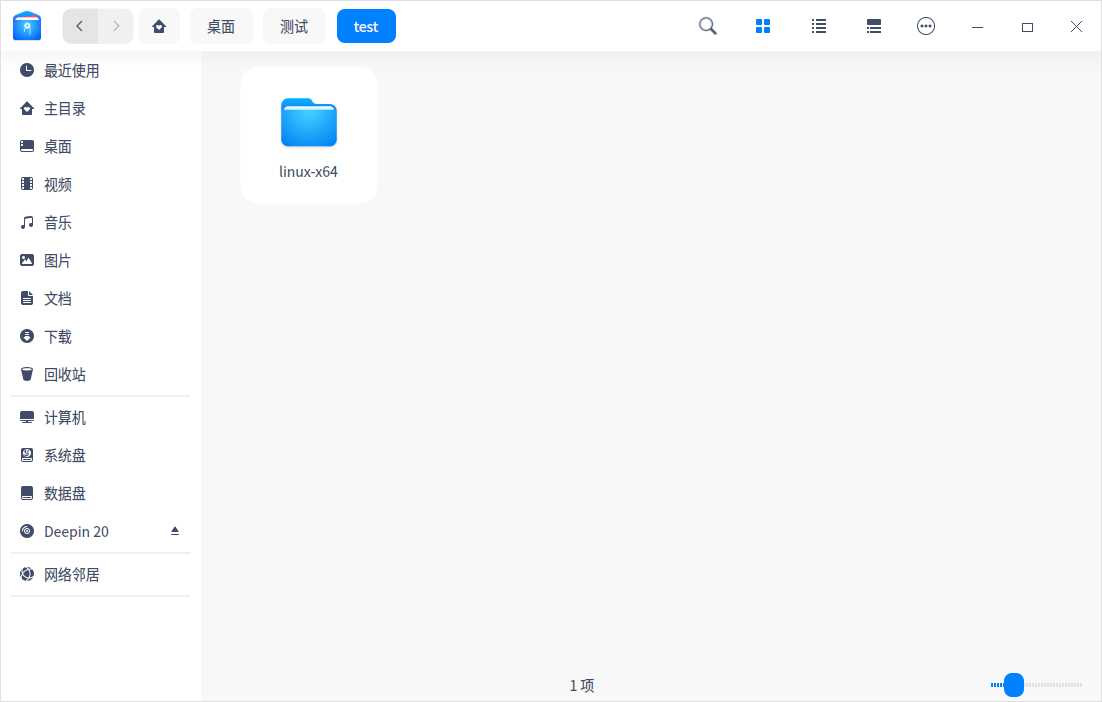Click the linux-x64 folder name label

click(x=309, y=171)
